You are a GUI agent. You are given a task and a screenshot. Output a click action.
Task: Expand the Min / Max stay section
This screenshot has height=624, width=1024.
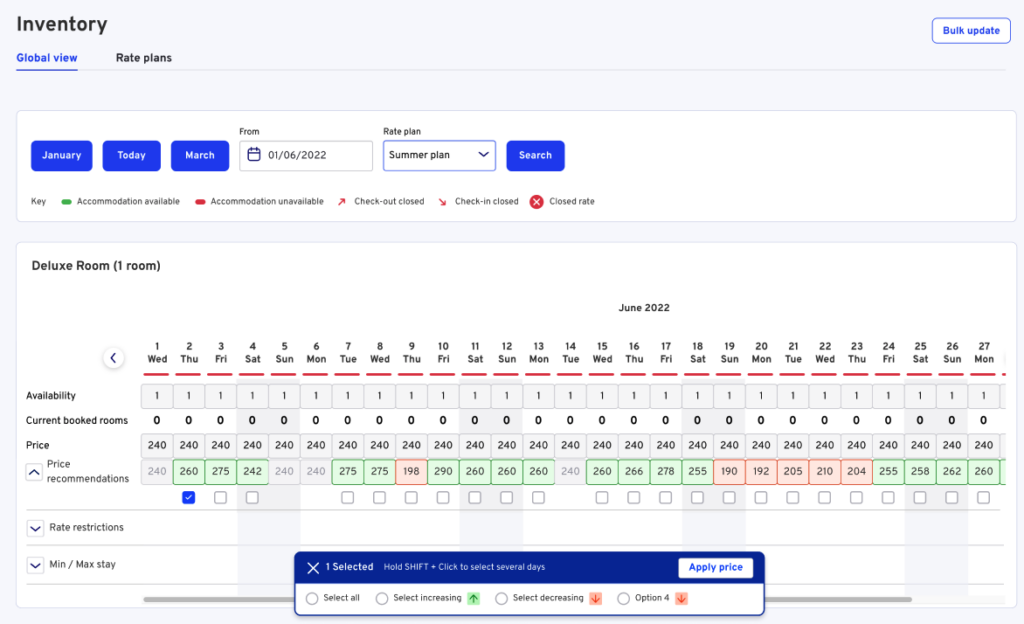(x=36, y=565)
